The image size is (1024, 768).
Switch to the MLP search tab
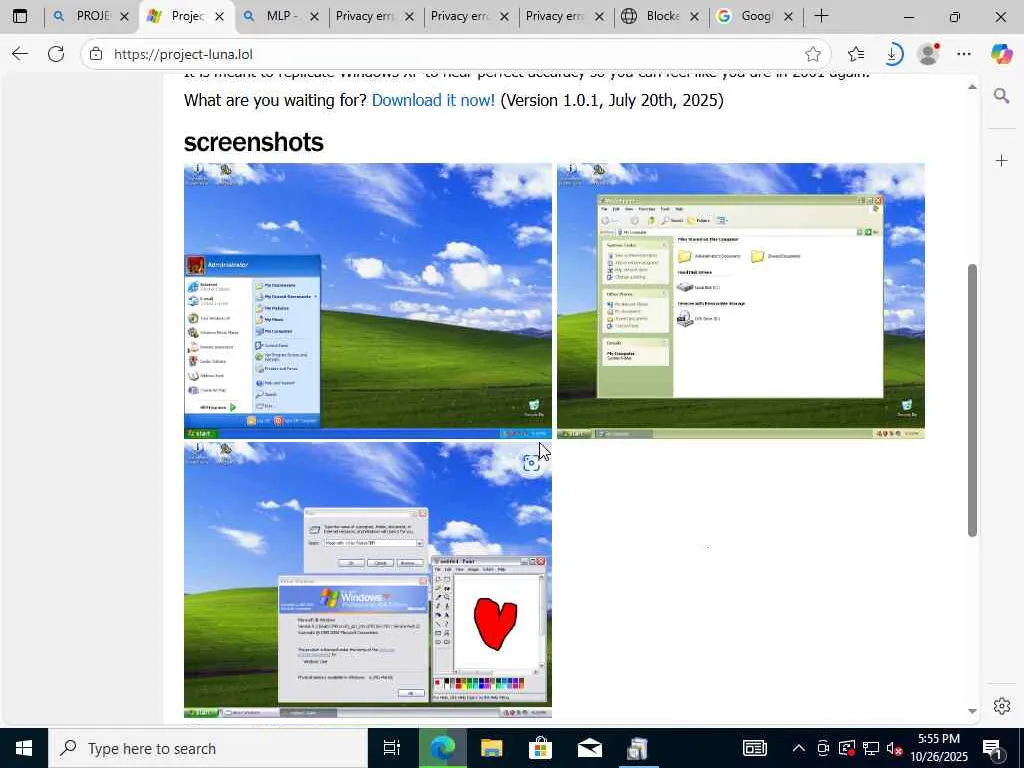tap(281, 16)
